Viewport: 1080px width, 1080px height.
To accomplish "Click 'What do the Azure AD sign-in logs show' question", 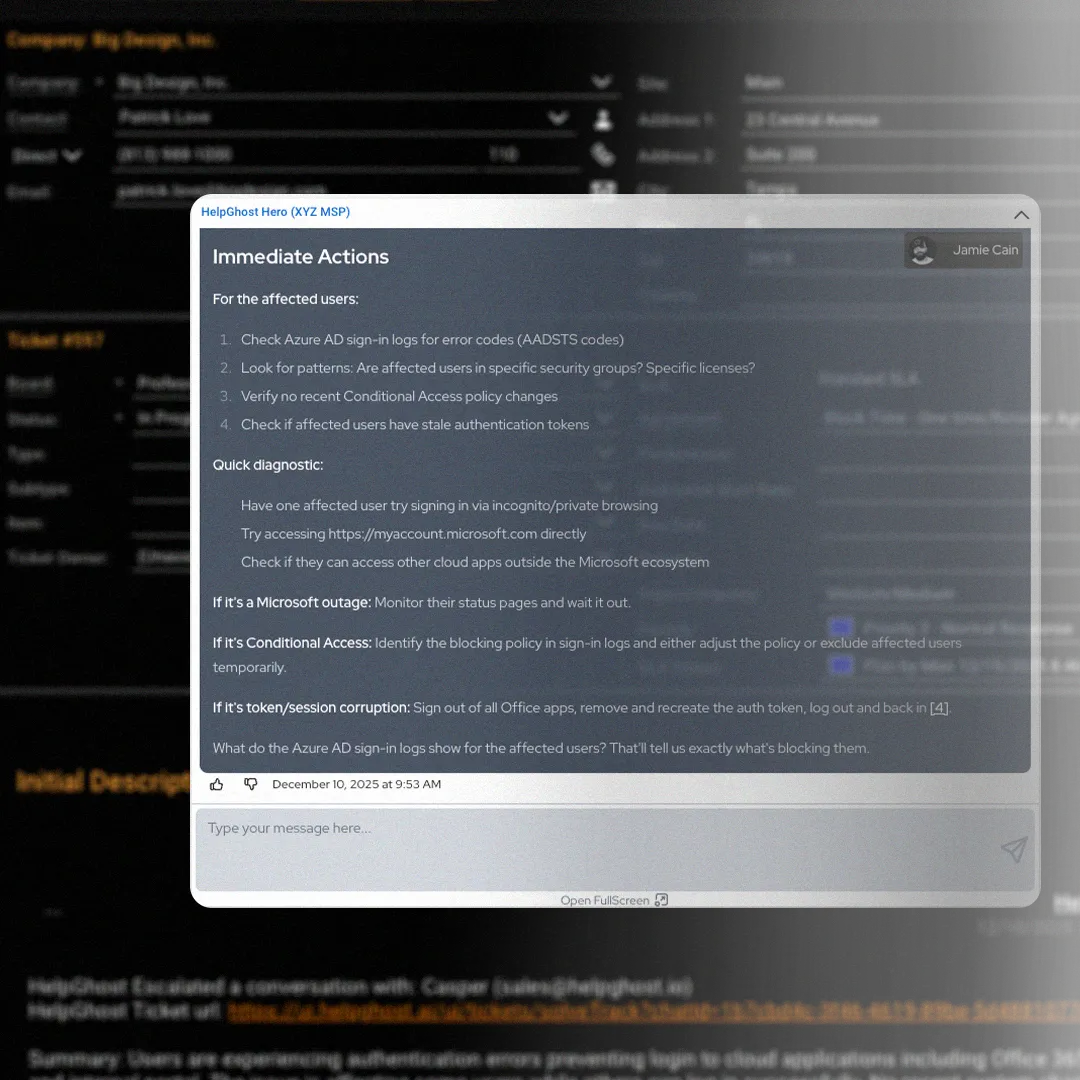I will (541, 749).
